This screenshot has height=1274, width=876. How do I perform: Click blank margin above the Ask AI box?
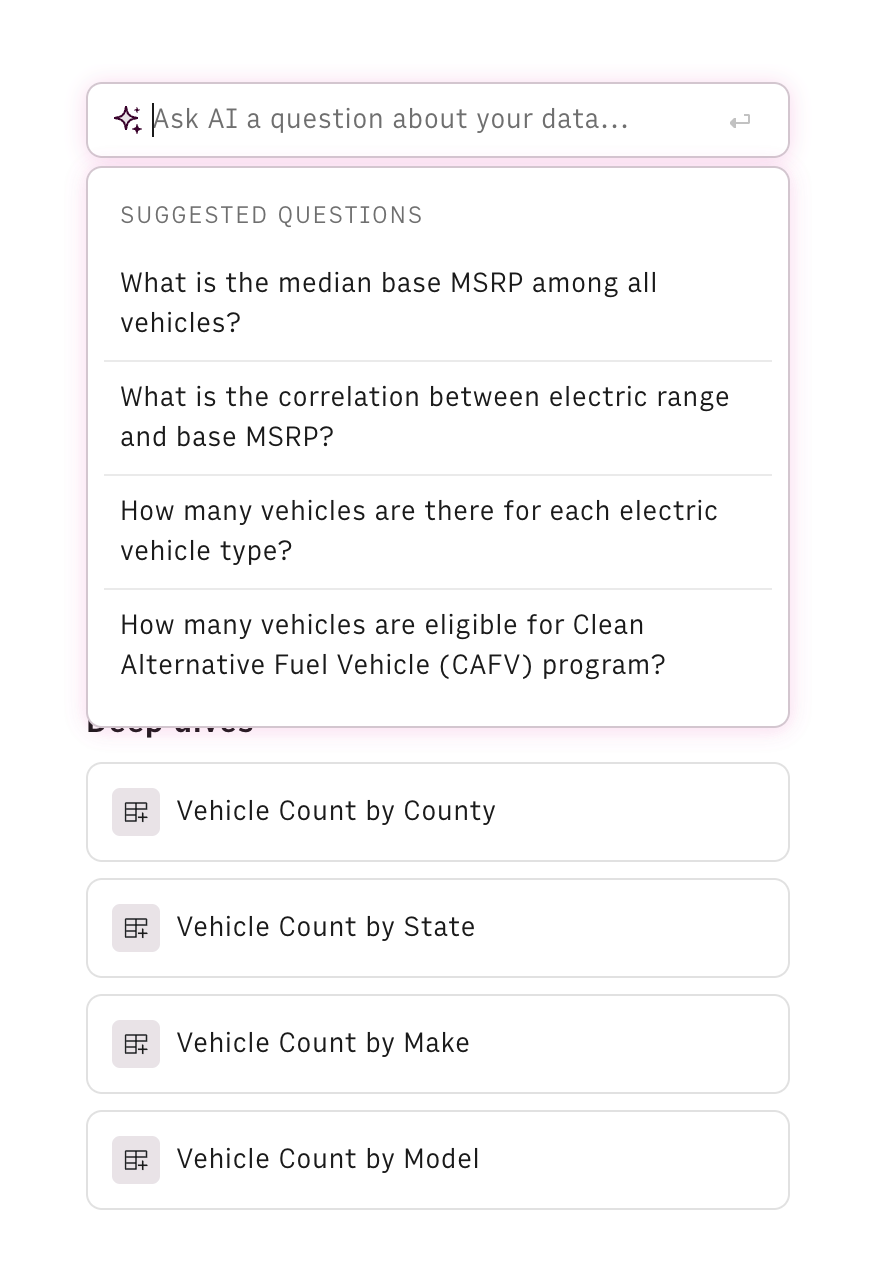click(438, 40)
